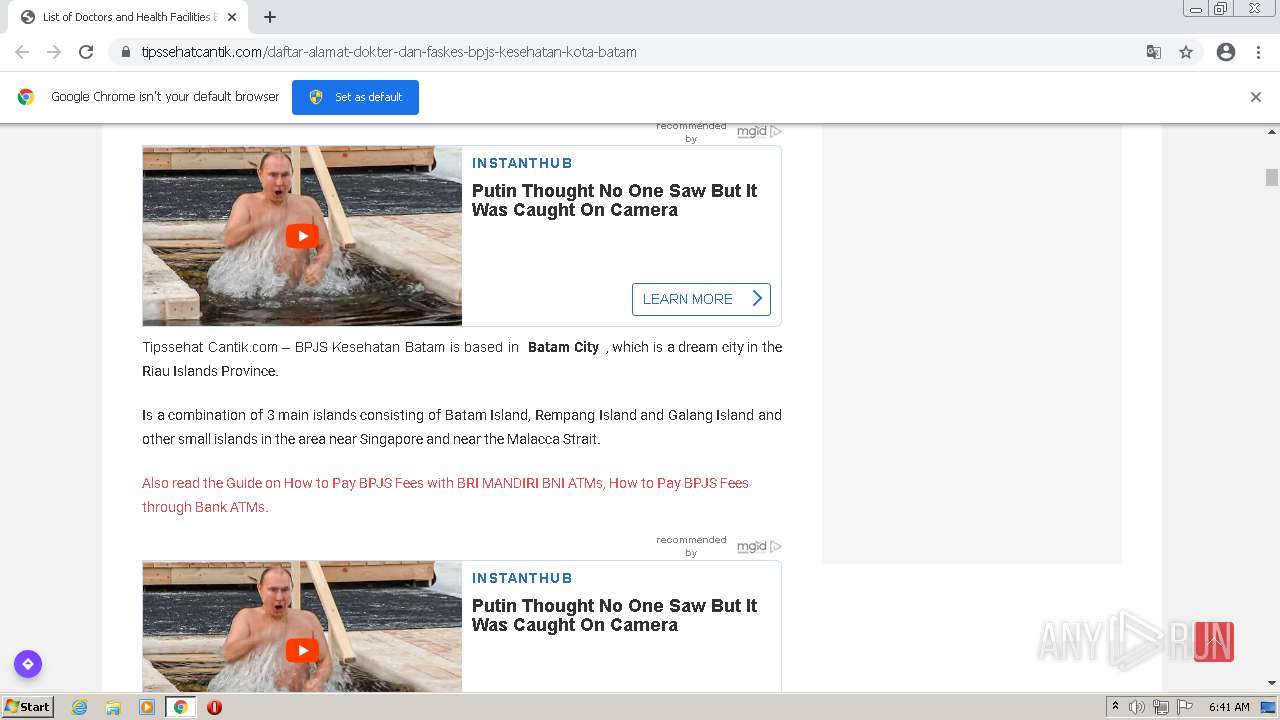
Task: Click the browser back arrow
Action: point(22,52)
